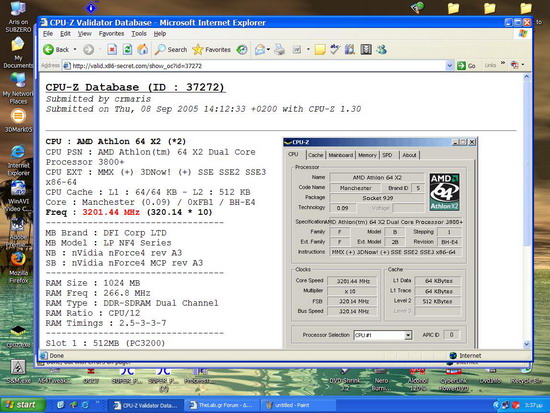Switch to CPU-Z Mainboard tab
This screenshot has width=550, height=413.
[x=341, y=155]
